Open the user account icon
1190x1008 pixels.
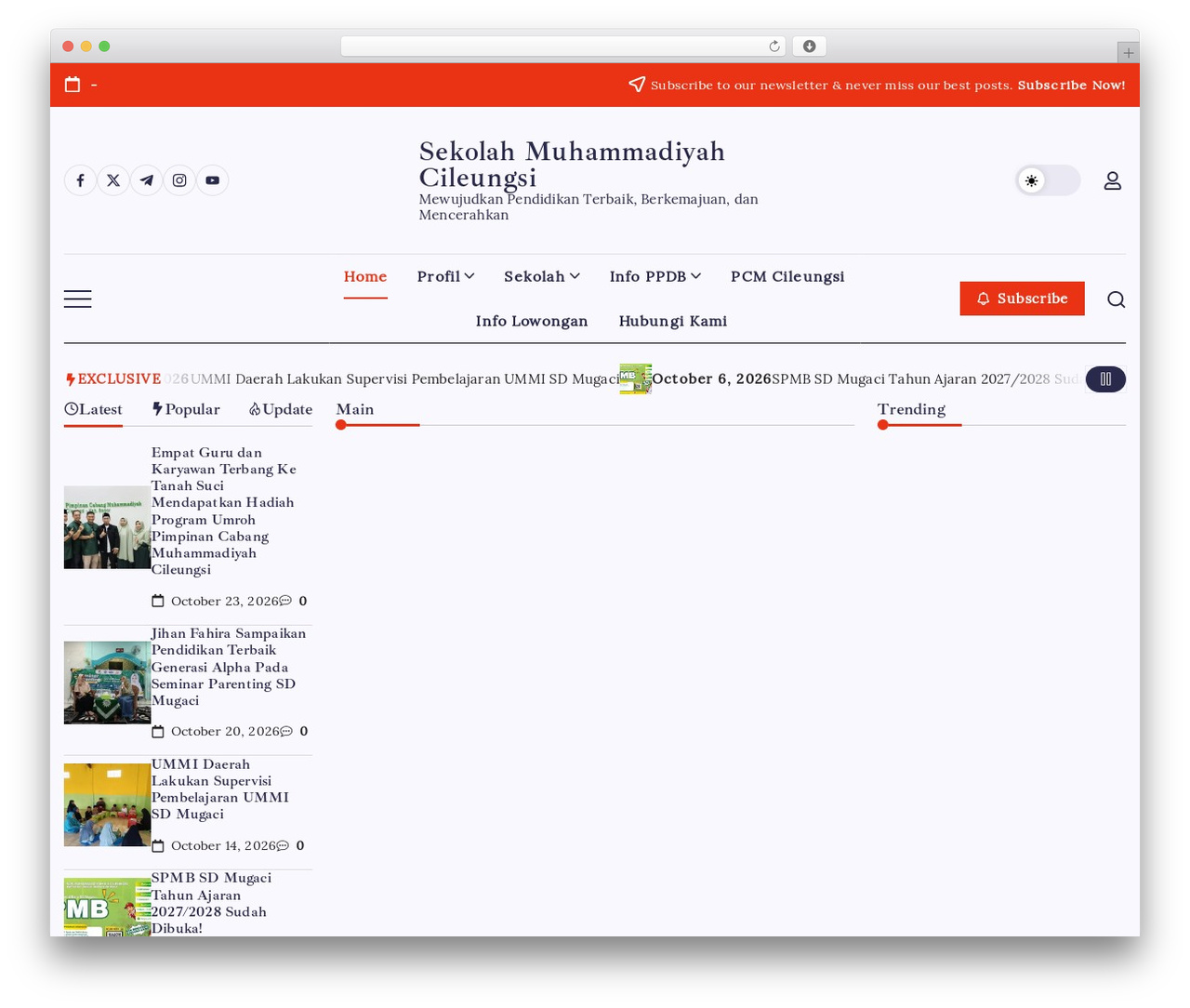tap(1113, 180)
